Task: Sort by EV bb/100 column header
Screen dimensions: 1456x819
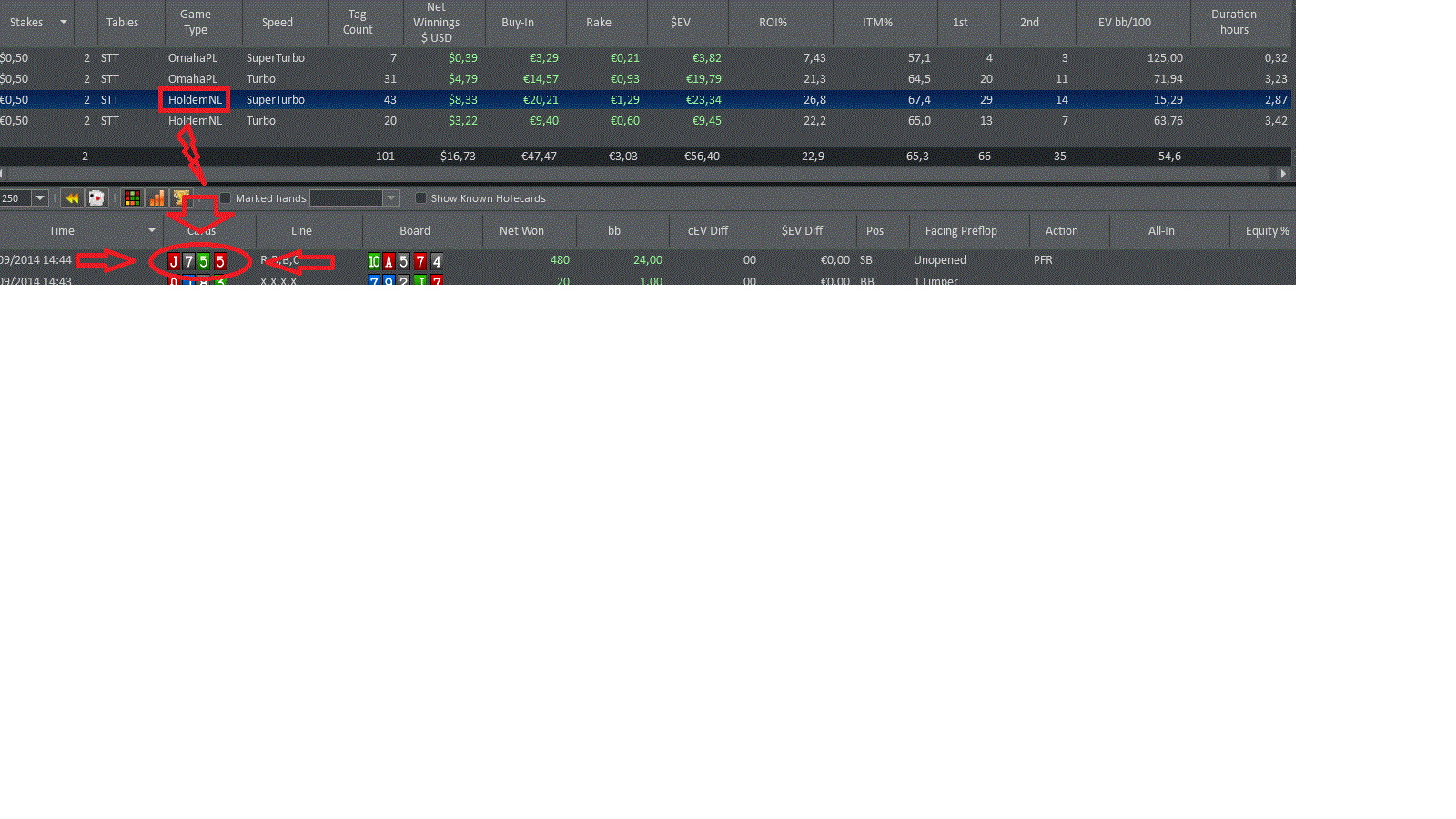Action: [x=1125, y=22]
